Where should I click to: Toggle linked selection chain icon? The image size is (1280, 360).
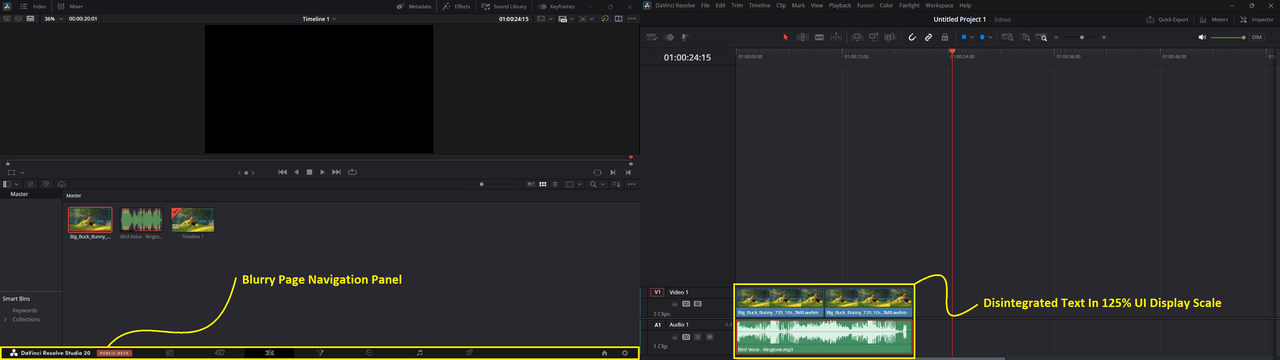coord(928,37)
